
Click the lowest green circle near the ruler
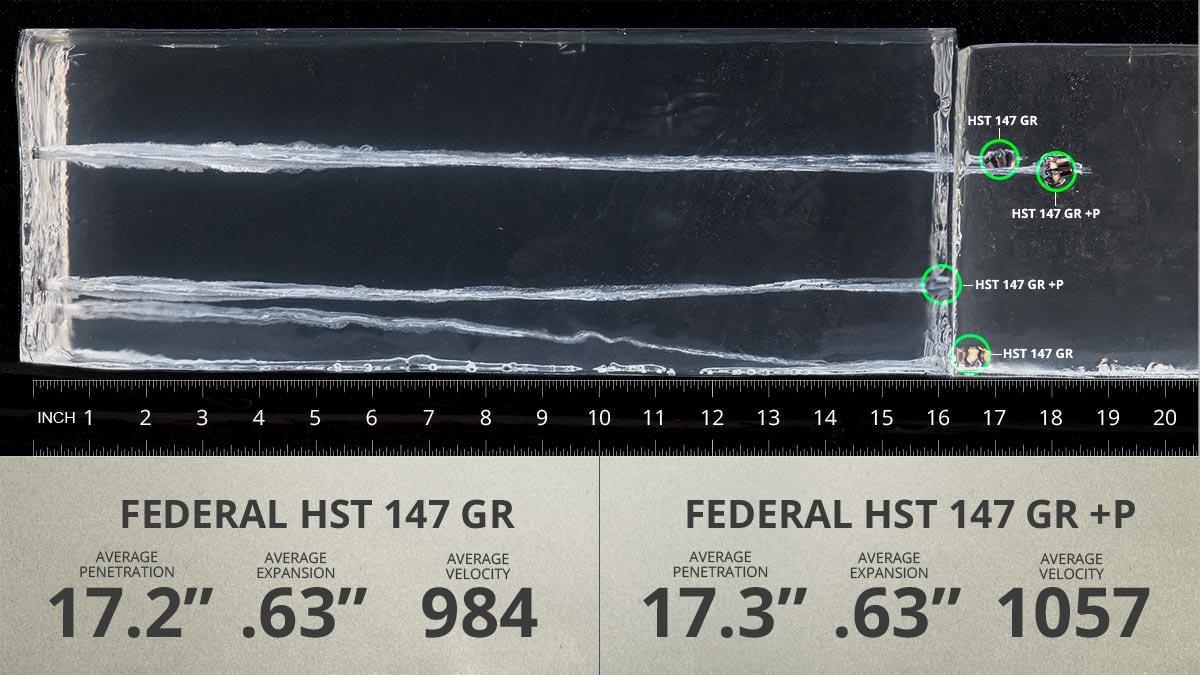point(969,354)
